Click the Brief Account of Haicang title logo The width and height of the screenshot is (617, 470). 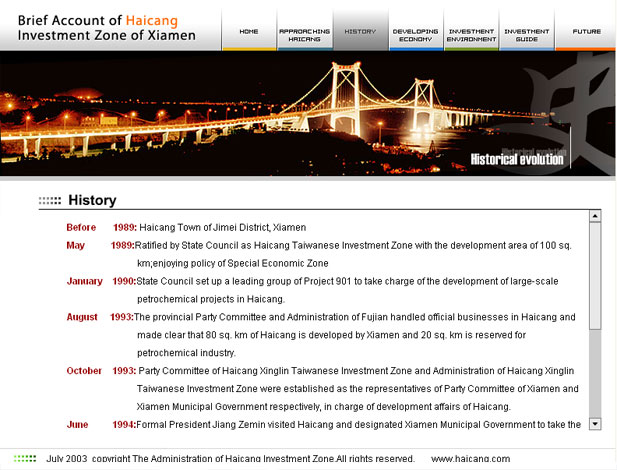click(110, 26)
